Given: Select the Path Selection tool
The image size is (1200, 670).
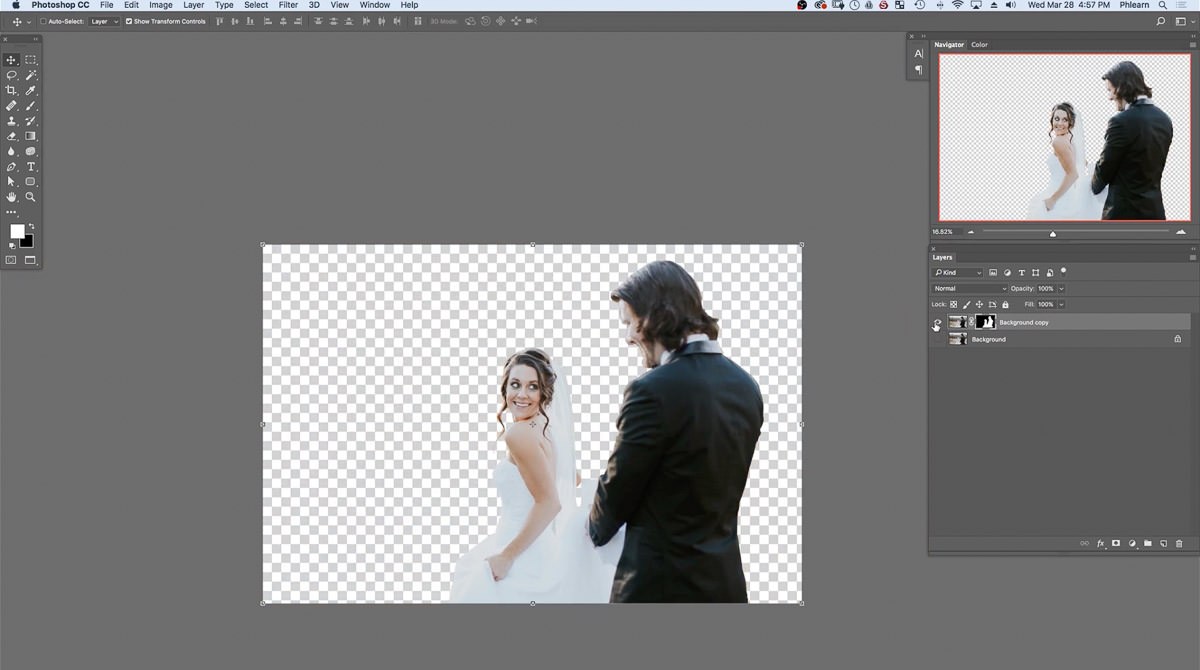Looking at the screenshot, I should tap(12, 182).
